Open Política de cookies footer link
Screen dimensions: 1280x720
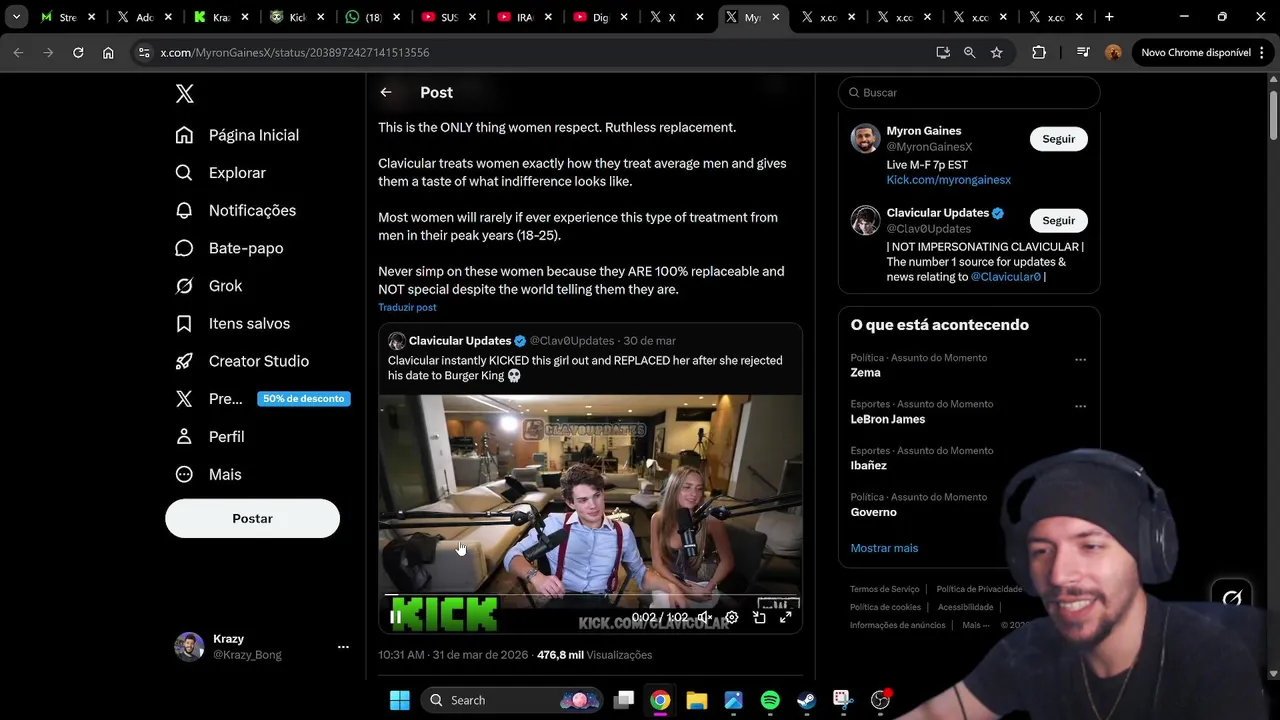tap(885, 607)
